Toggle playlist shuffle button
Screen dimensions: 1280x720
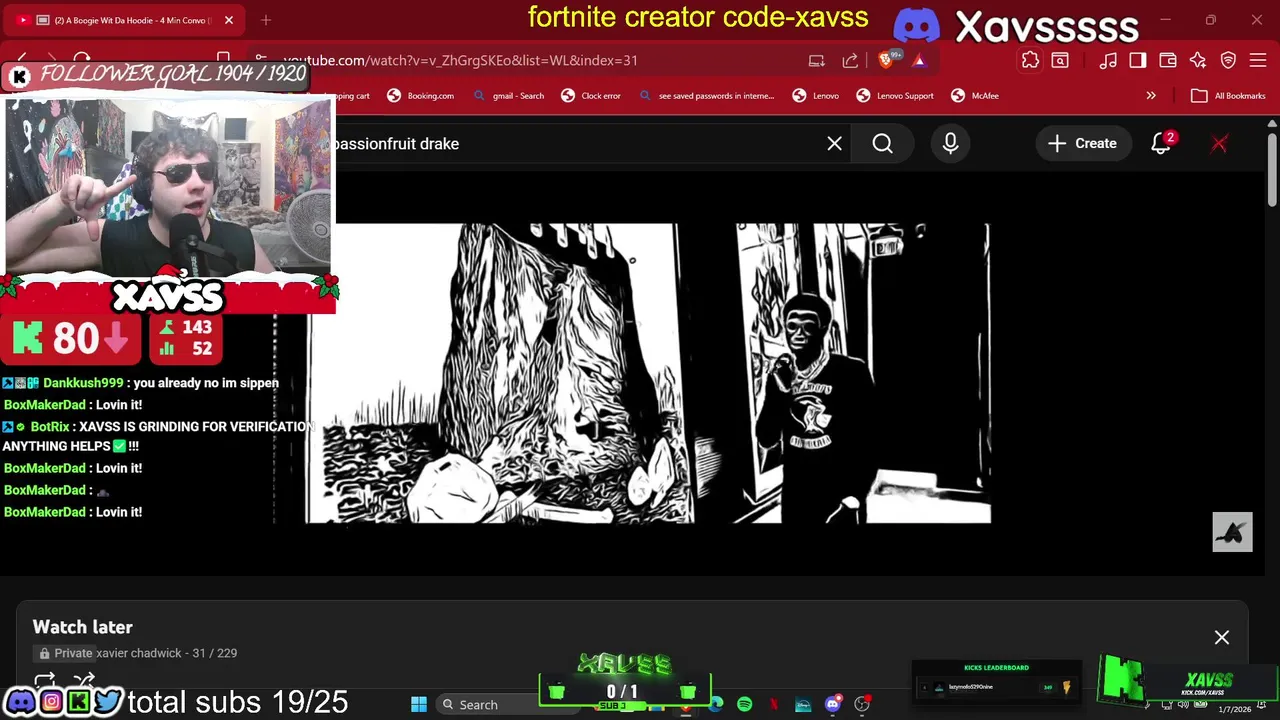pyautogui.click(x=84, y=681)
